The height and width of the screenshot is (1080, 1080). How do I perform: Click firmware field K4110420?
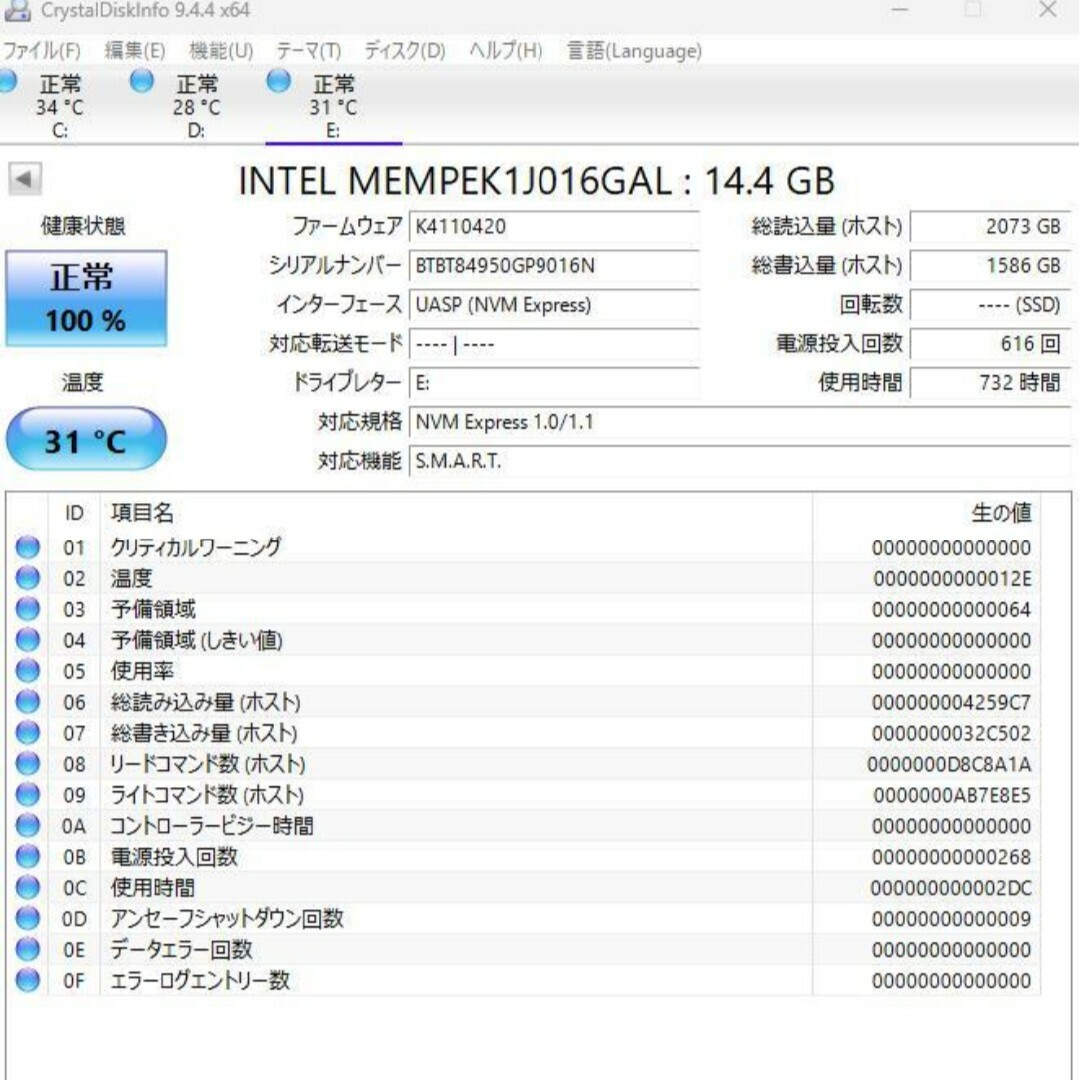point(554,227)
